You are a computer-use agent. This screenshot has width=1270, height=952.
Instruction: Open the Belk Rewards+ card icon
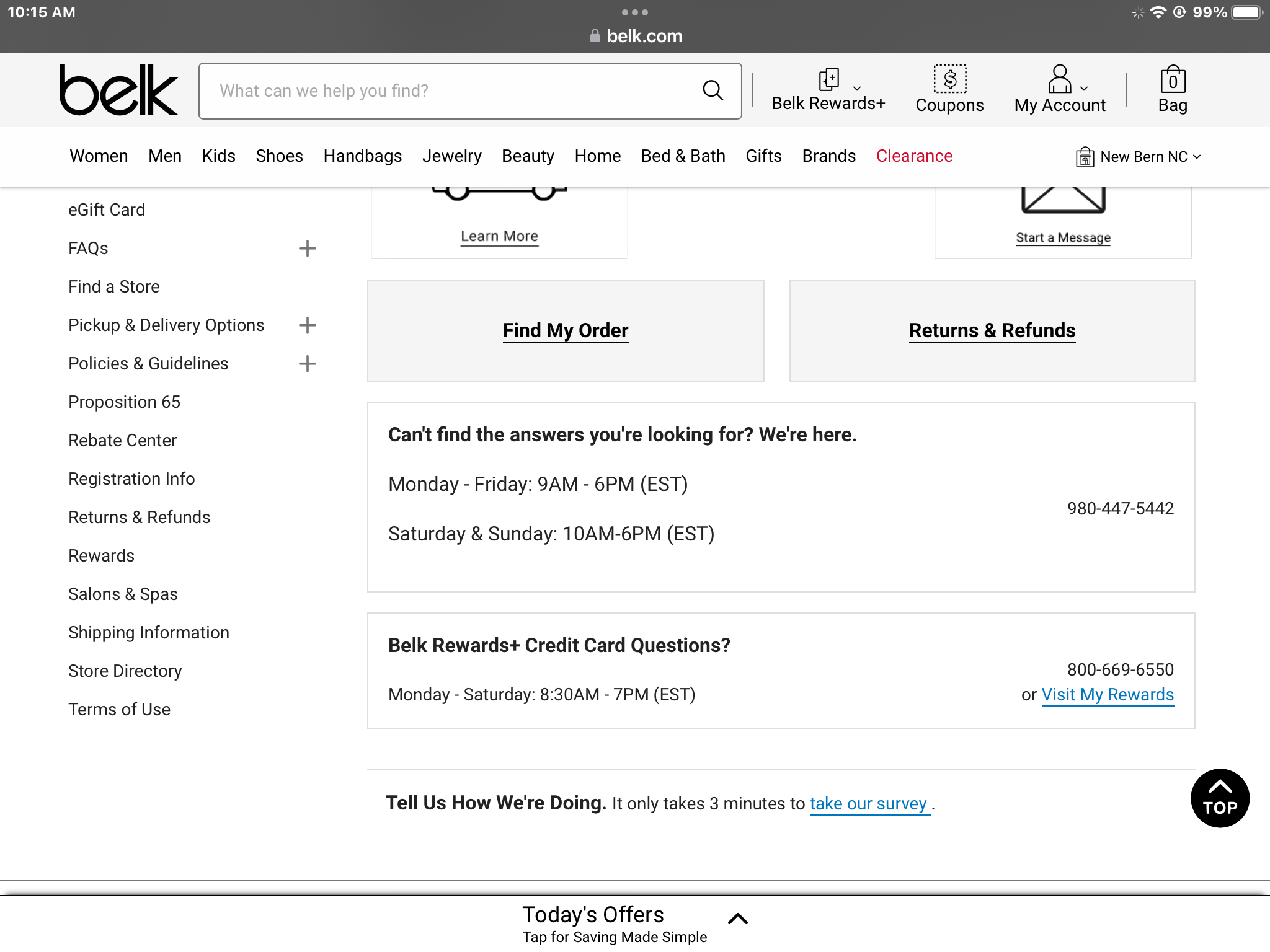point(828,79)
